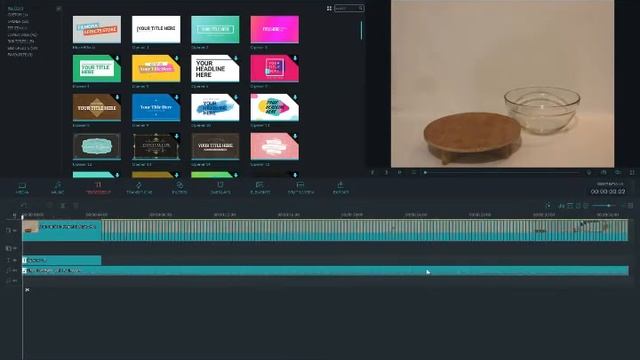Select the highlighted red Text/Credit tab
The image size is (640, 360).
[98, 188]
